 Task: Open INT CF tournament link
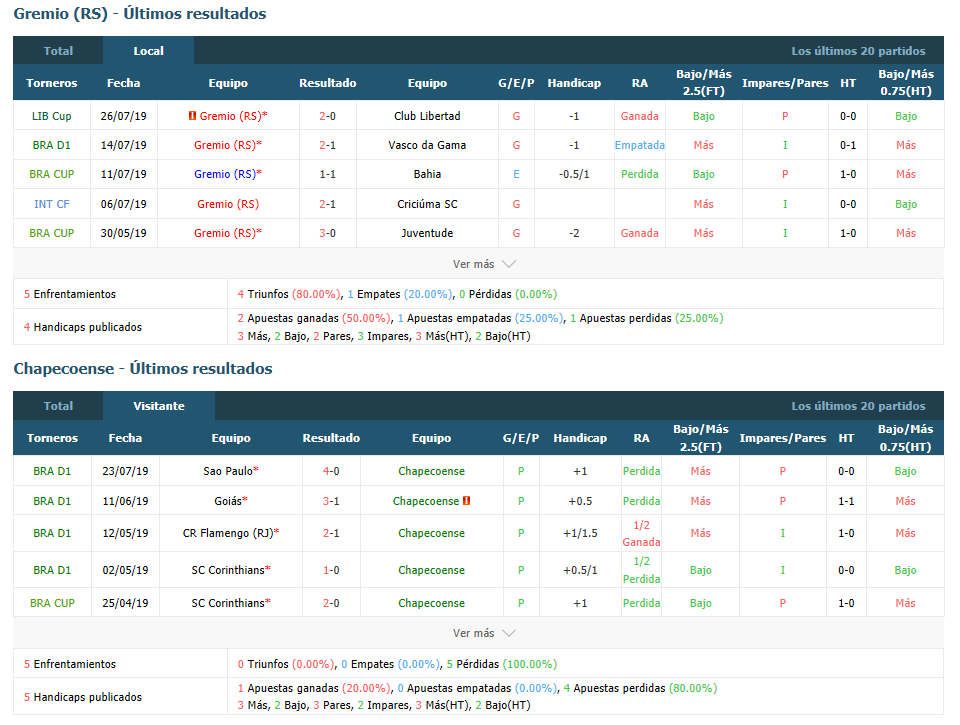(51, 204)
